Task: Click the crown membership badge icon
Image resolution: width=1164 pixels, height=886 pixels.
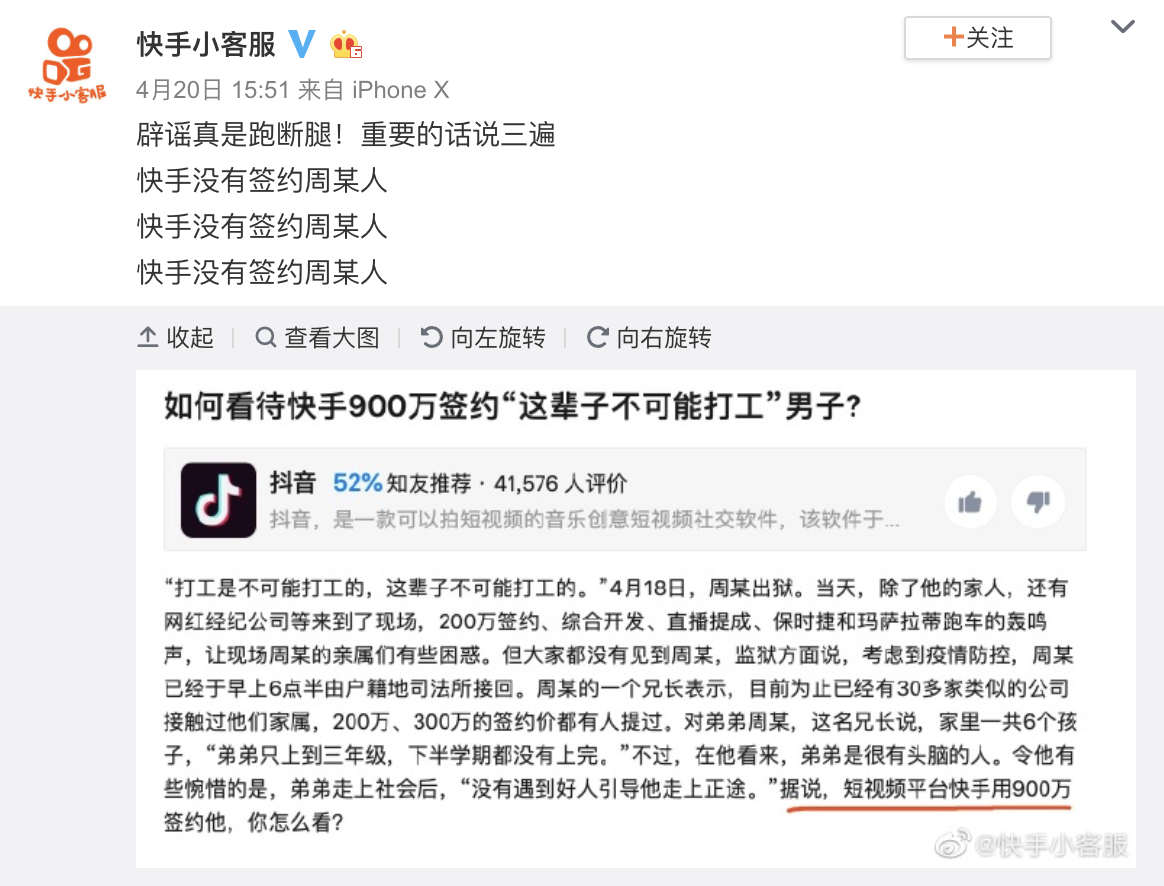Action: click(x=345, y=45)
